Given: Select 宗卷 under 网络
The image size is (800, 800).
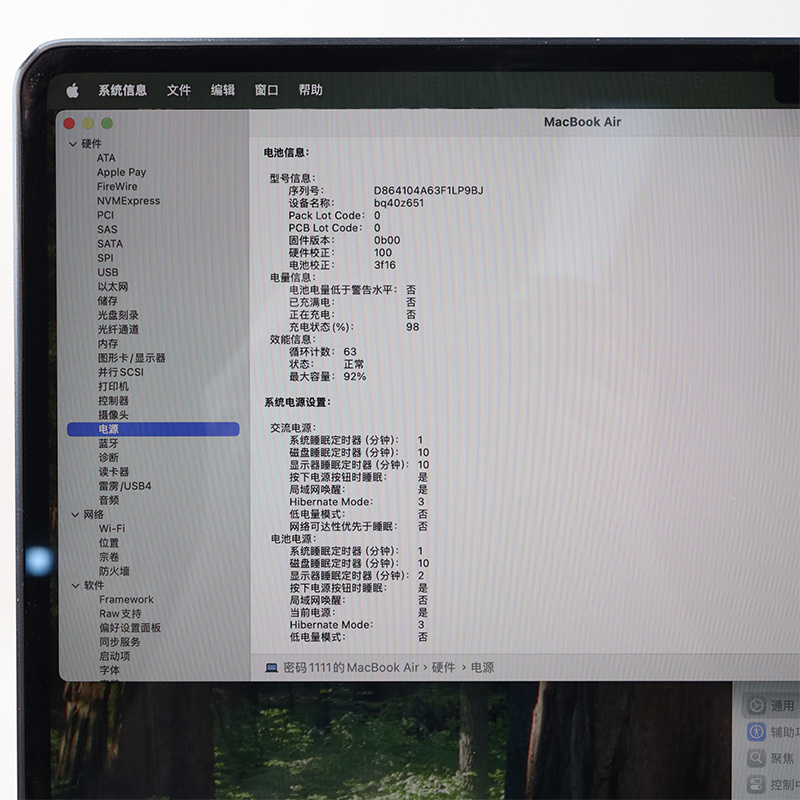Looking at the screenshot, I should pos(109,557).
